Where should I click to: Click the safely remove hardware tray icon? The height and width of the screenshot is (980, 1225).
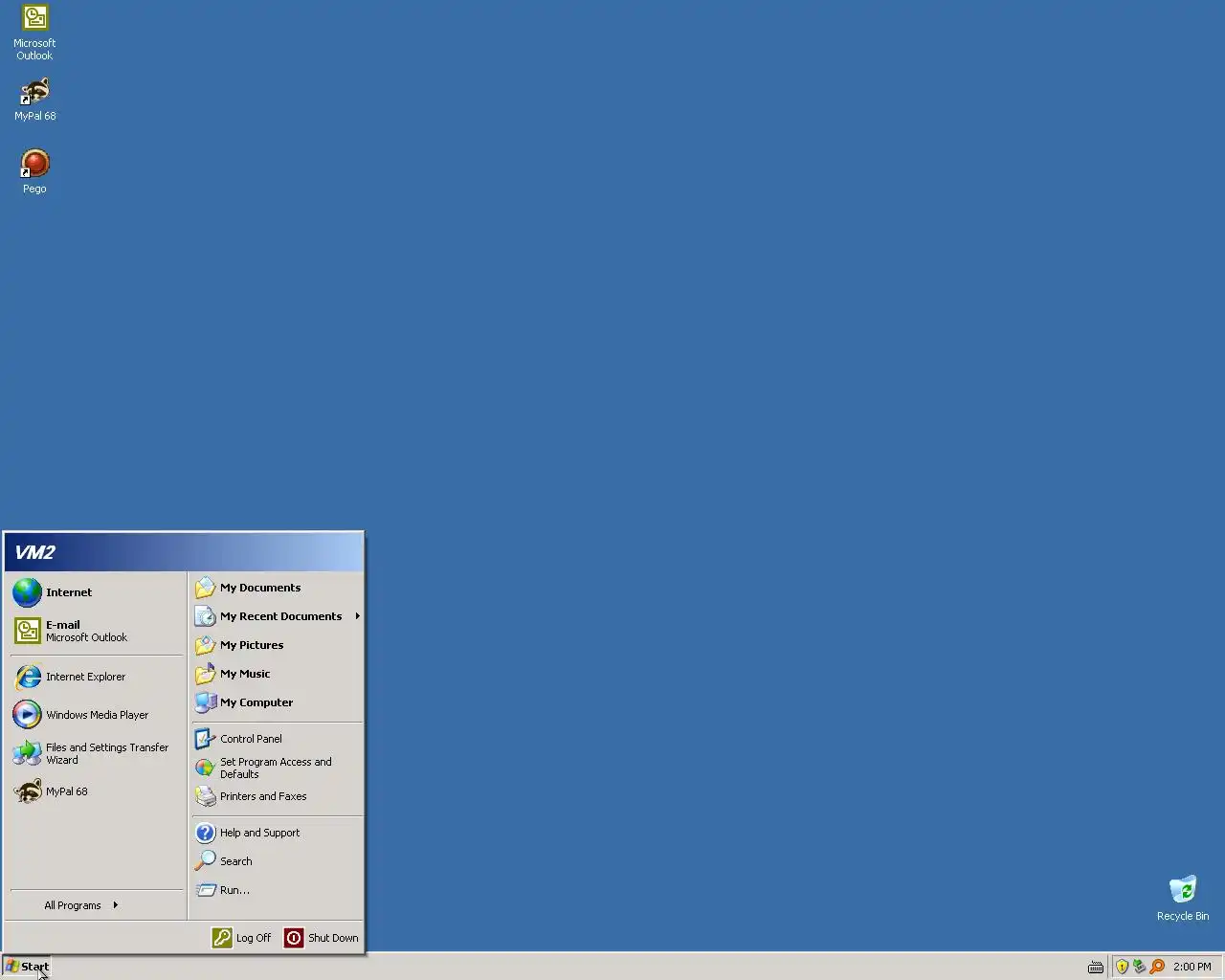1139,967
